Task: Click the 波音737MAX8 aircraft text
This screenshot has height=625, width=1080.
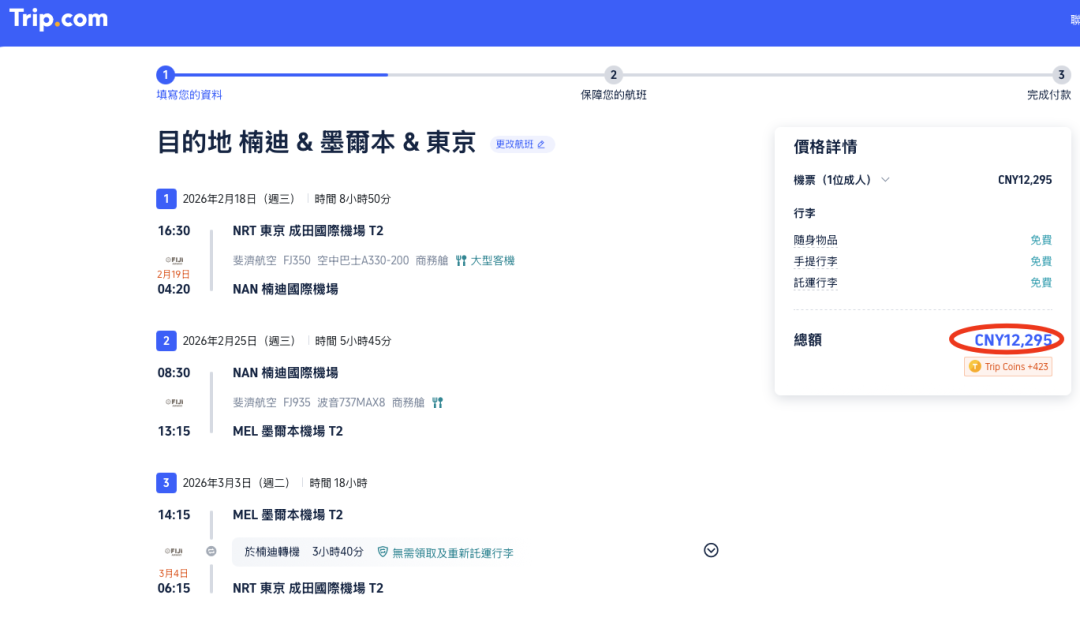Action: click(x=351, y=402)
